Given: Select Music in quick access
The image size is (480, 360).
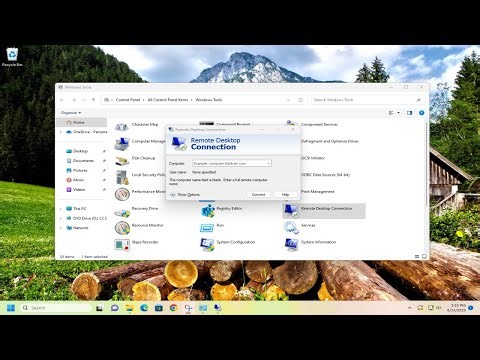Looking at the screenshot, I should (78, 180).
